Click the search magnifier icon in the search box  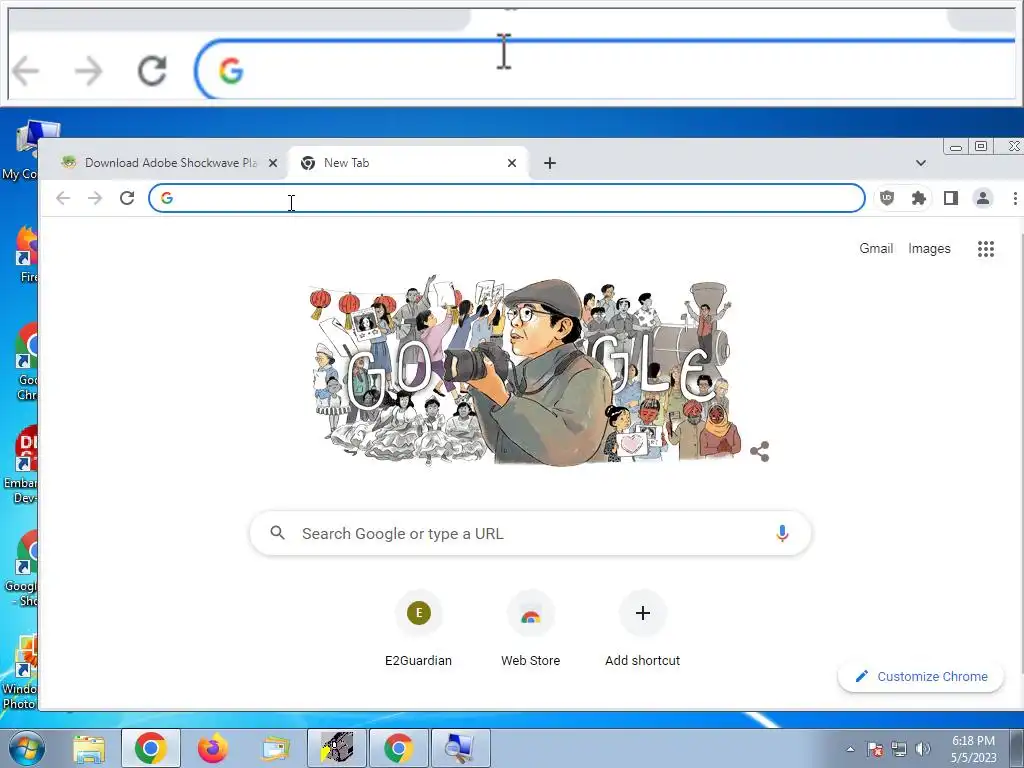278,533
